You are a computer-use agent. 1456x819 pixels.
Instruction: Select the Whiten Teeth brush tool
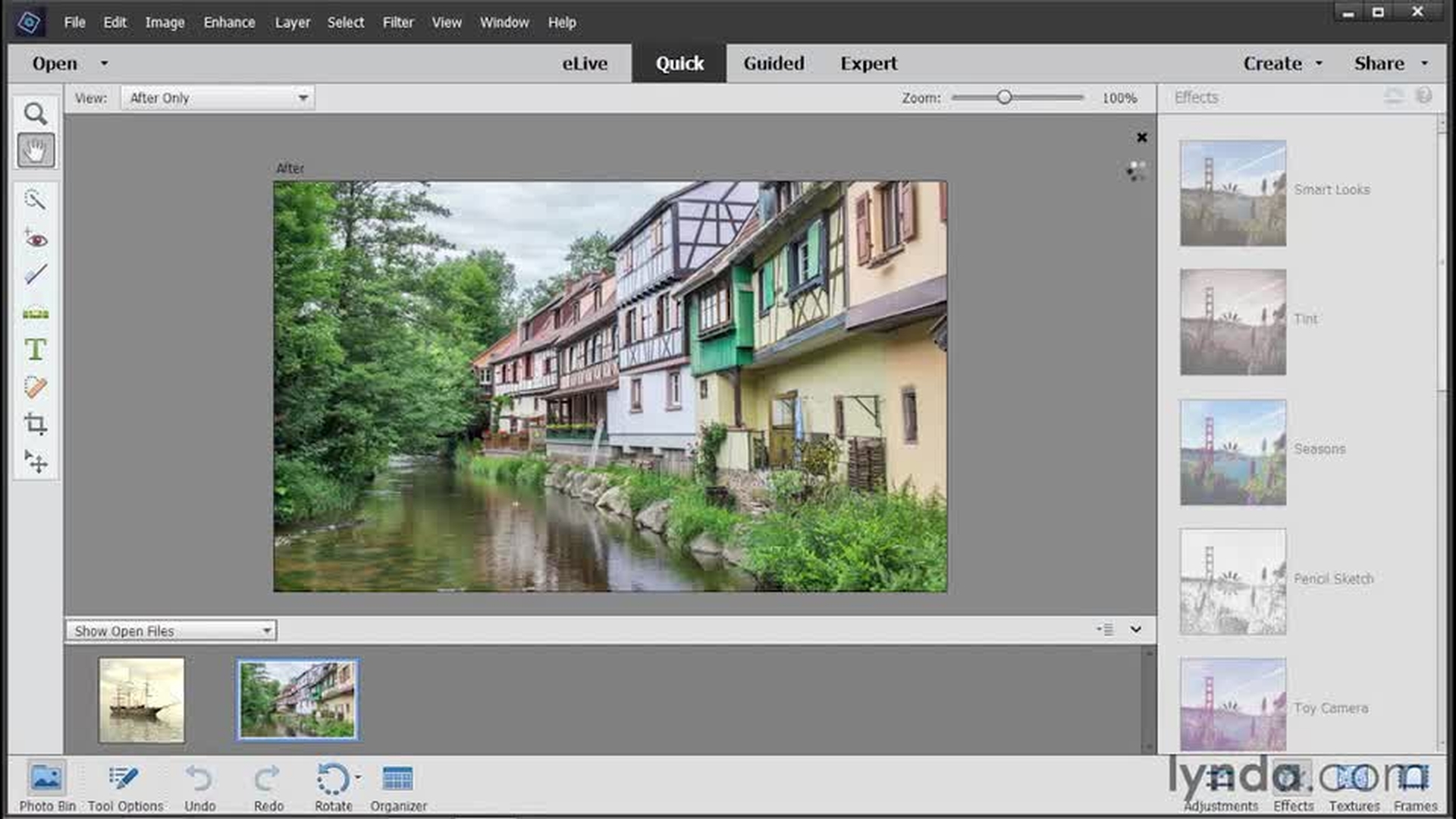tap(35, 275)
